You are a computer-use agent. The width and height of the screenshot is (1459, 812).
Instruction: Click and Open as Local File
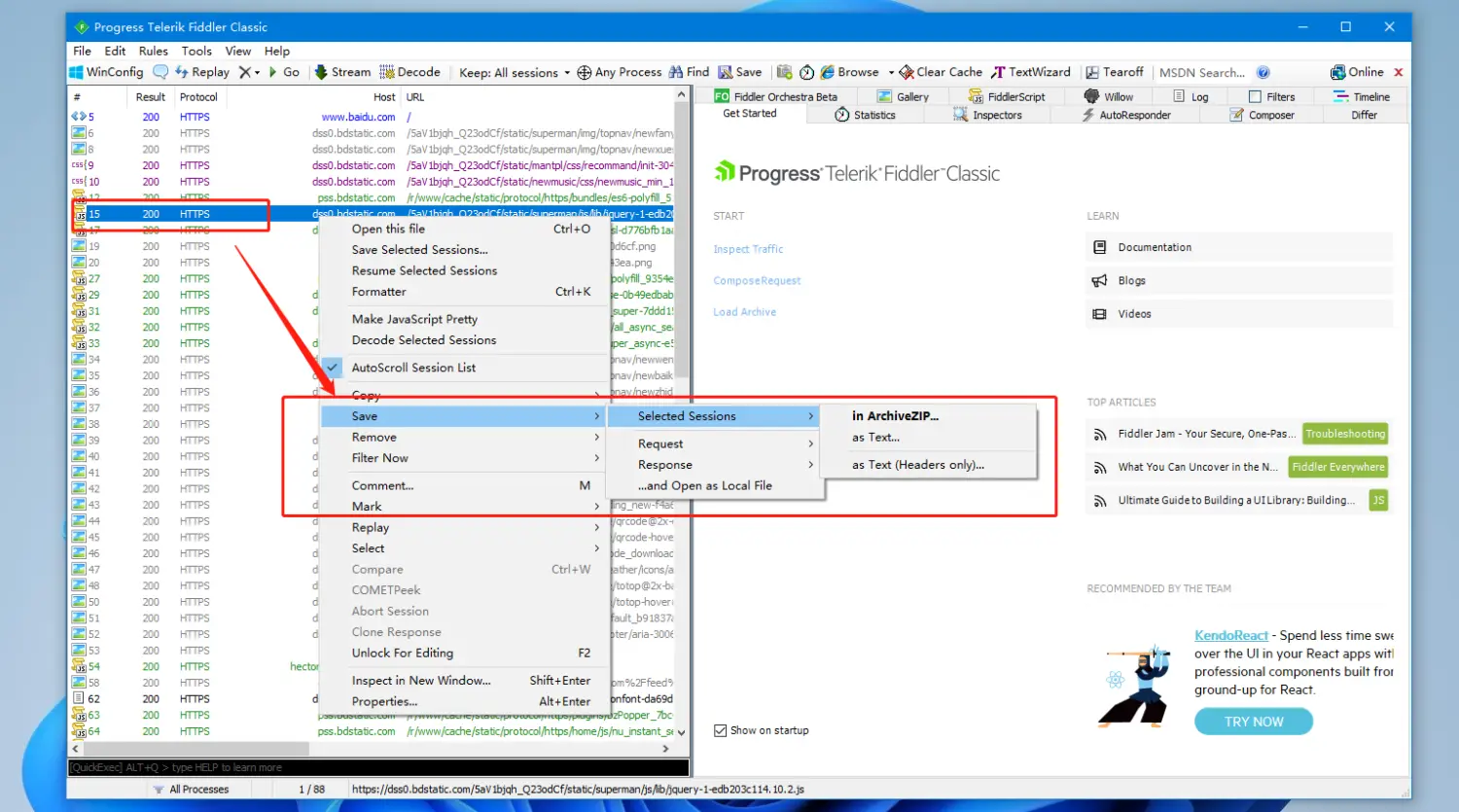[716, 485]
